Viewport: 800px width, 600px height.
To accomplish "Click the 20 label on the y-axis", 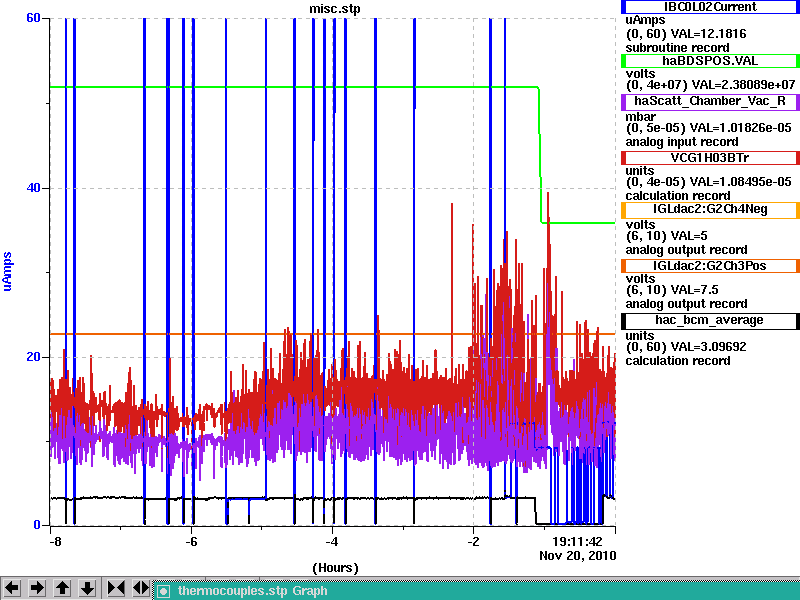I will (x=33, y=357).
